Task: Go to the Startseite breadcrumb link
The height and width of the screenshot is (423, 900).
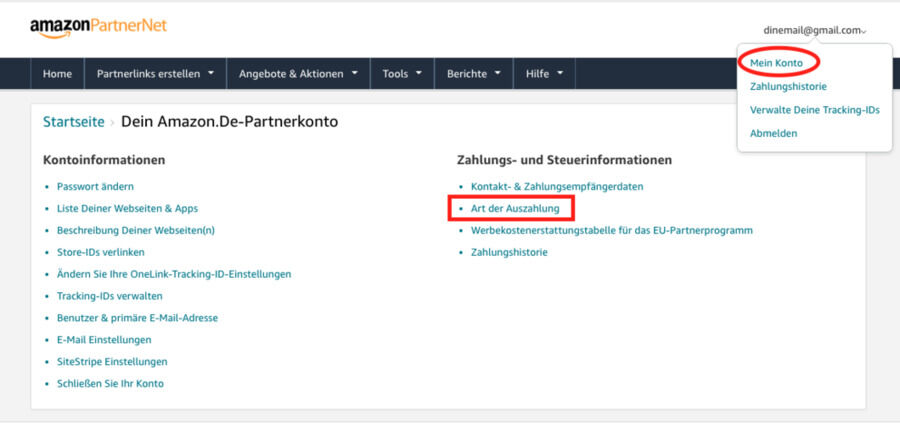Action: pos(73,122)
